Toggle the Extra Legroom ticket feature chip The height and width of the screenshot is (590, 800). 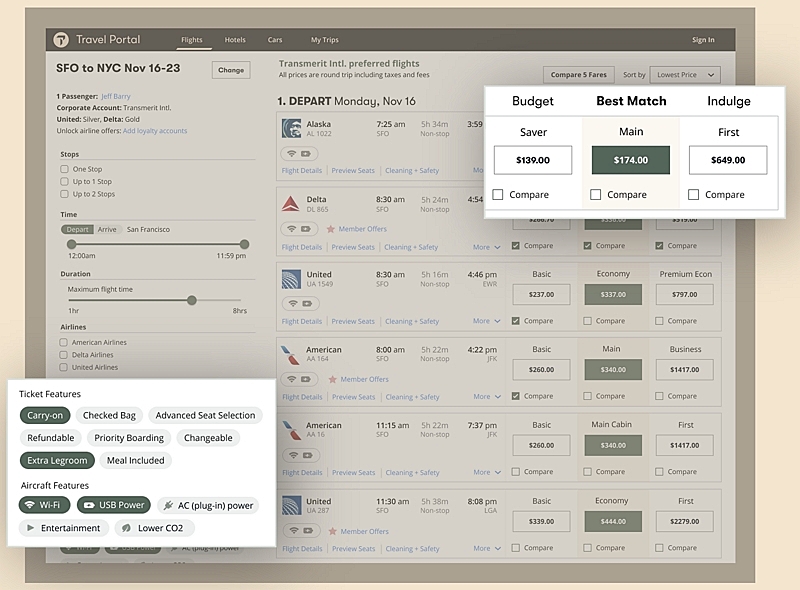[x=57, y=460]
